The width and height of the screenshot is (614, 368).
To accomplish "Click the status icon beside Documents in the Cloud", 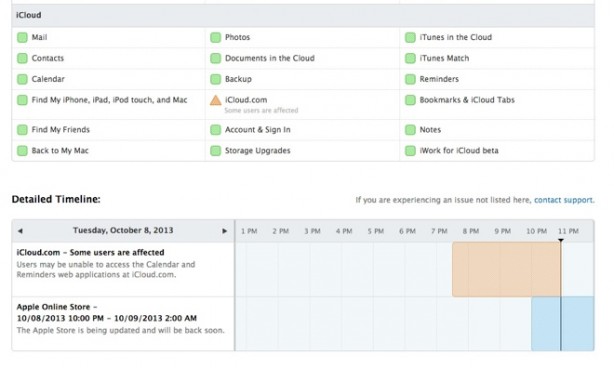I will [215, 58].
